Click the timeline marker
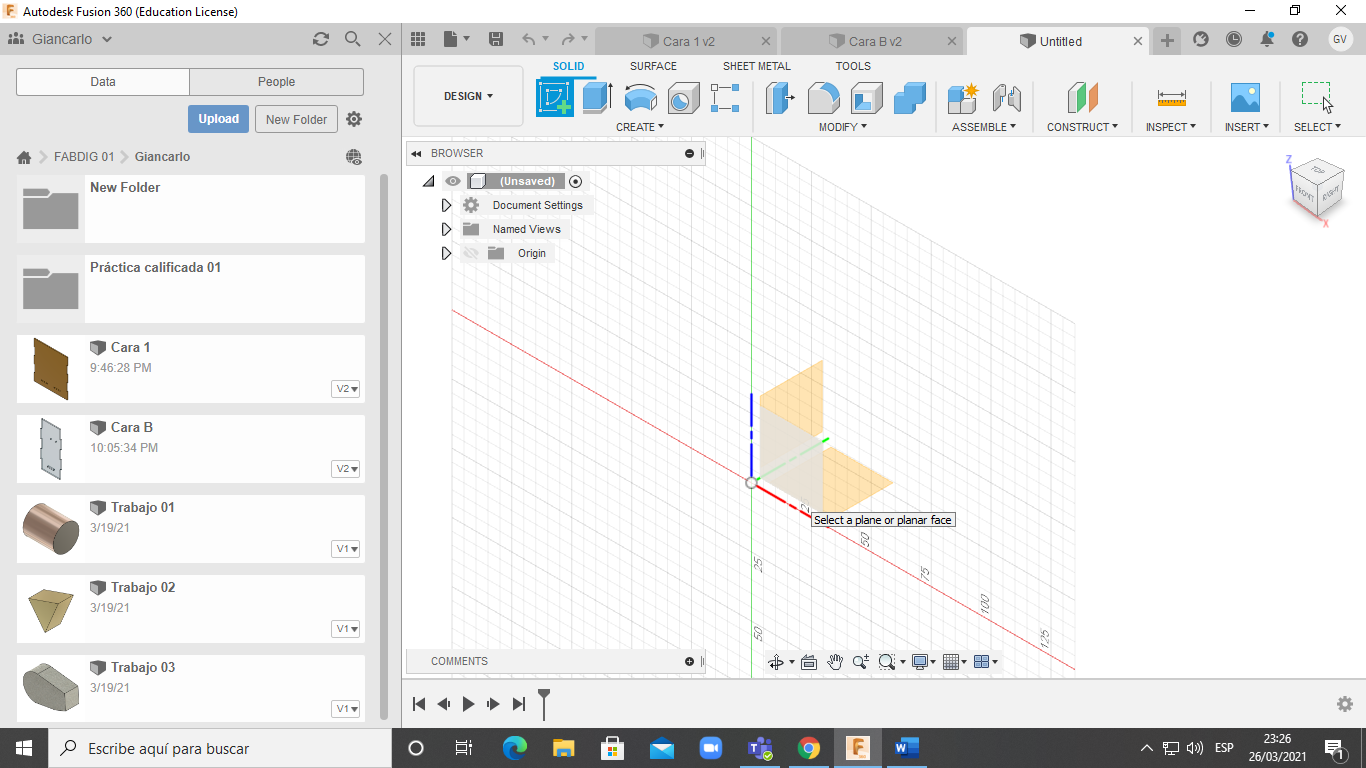The image size is (1366, 768). [544, 703]
